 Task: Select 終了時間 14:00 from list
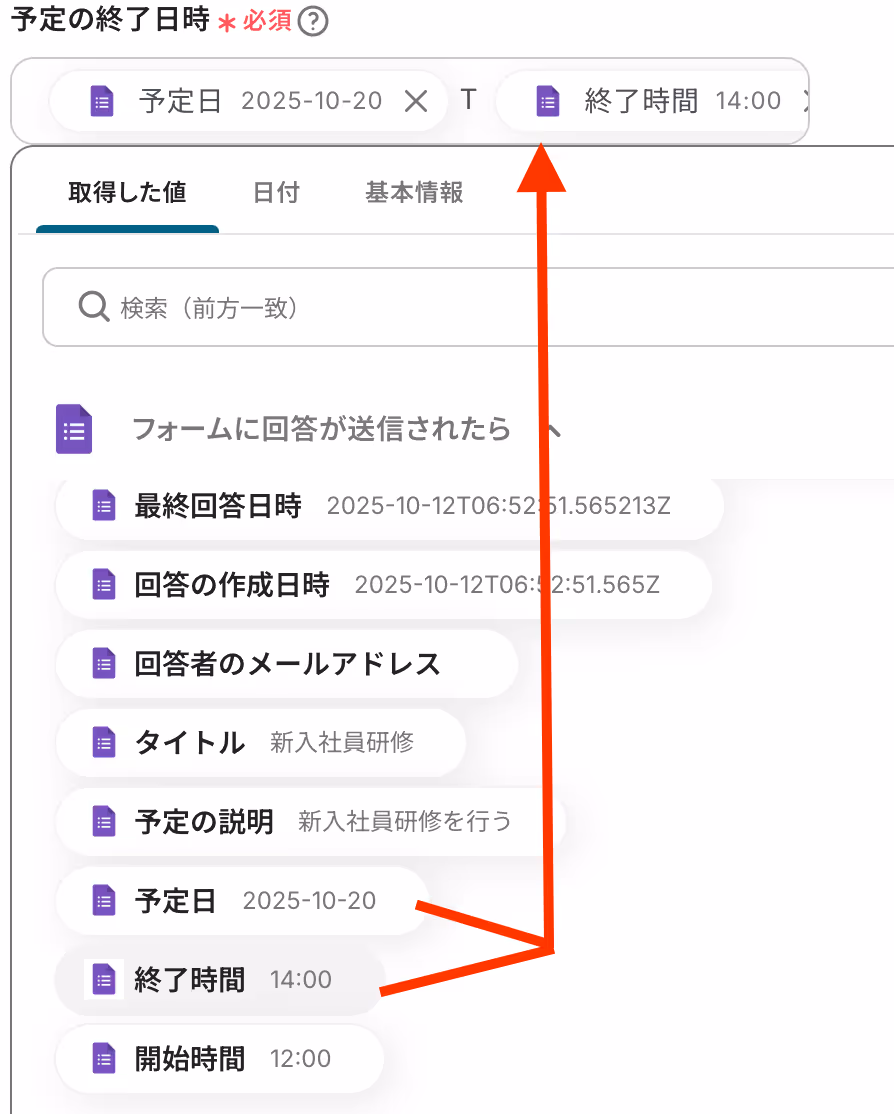pyautogui.click(x=220, y=980)
